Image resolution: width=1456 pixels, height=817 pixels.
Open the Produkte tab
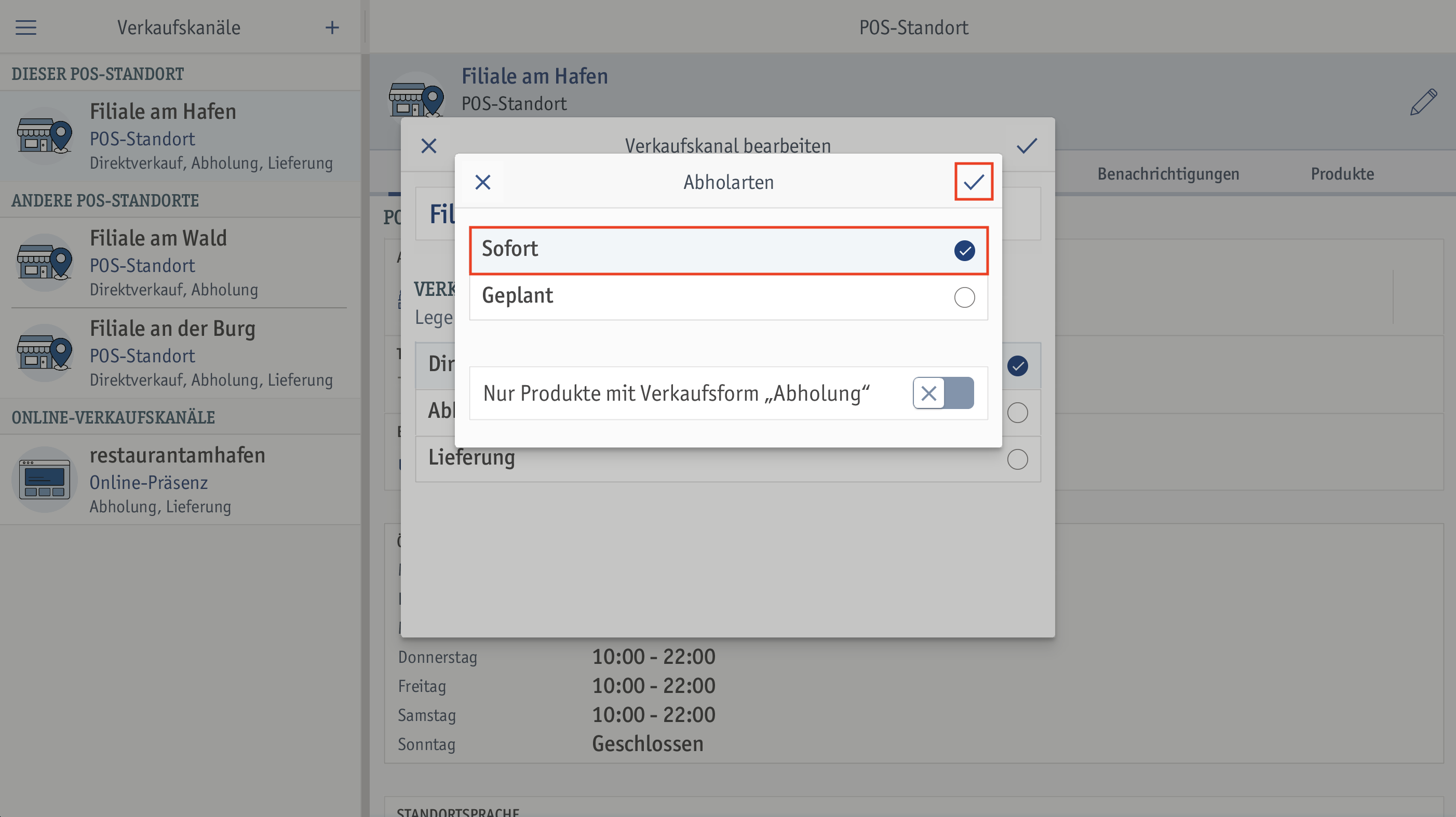[x=1342, y=173]
